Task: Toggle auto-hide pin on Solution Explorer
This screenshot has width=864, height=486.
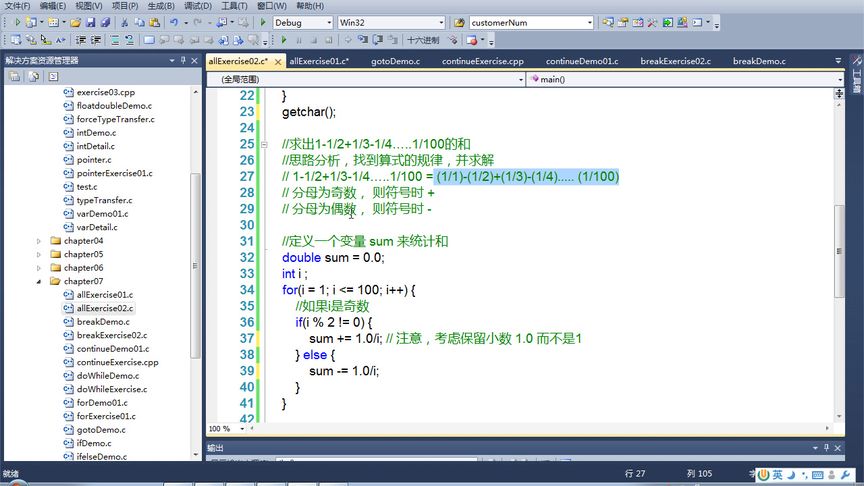Action: [x=183, y=61]
